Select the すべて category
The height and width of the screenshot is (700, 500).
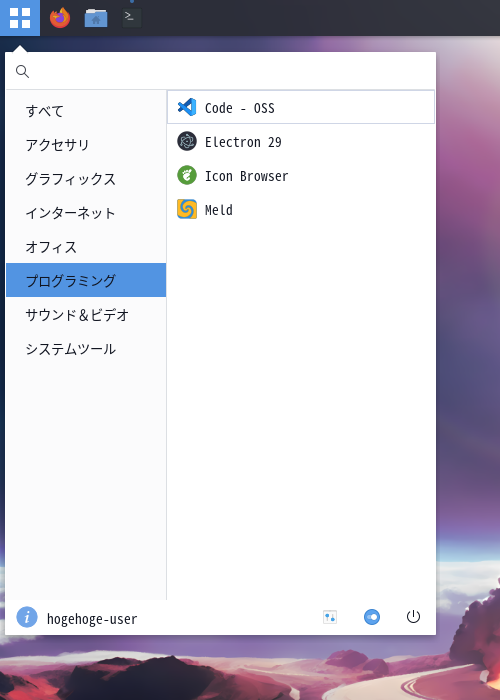pos(86,110)
